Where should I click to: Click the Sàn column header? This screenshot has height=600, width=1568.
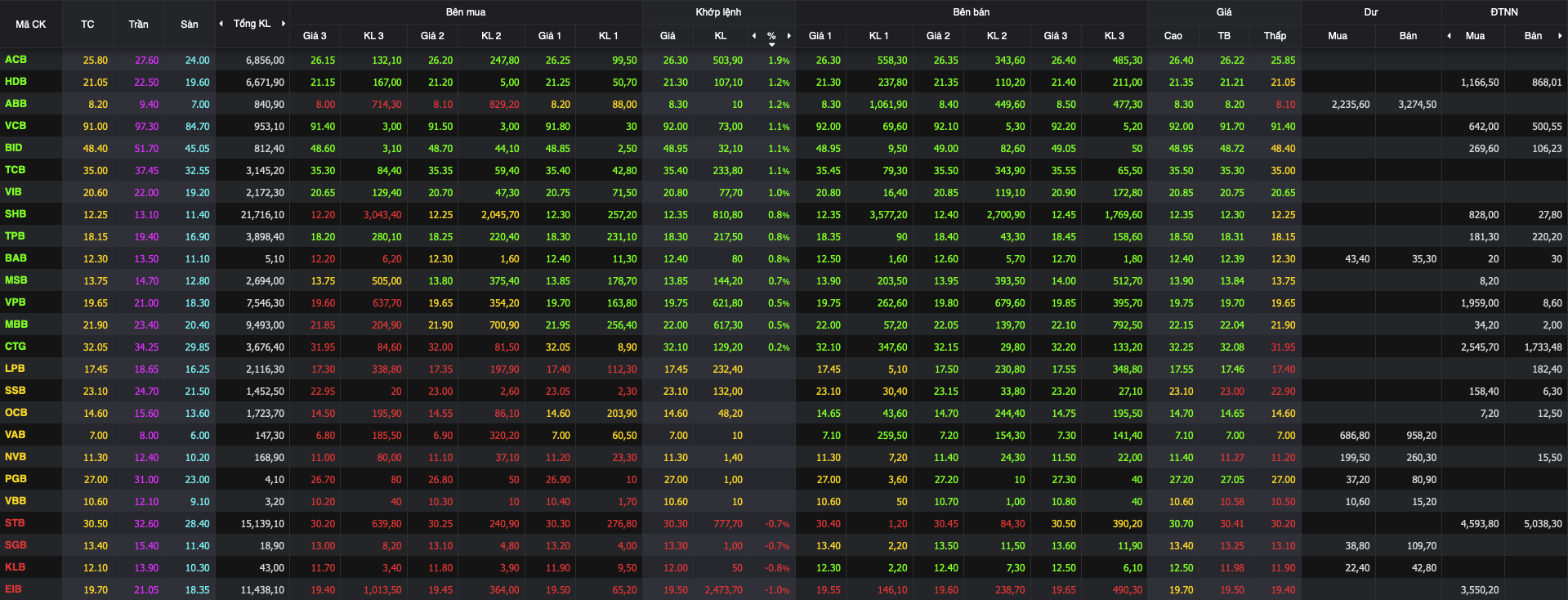pyautogui.click(x=190, y=25)
